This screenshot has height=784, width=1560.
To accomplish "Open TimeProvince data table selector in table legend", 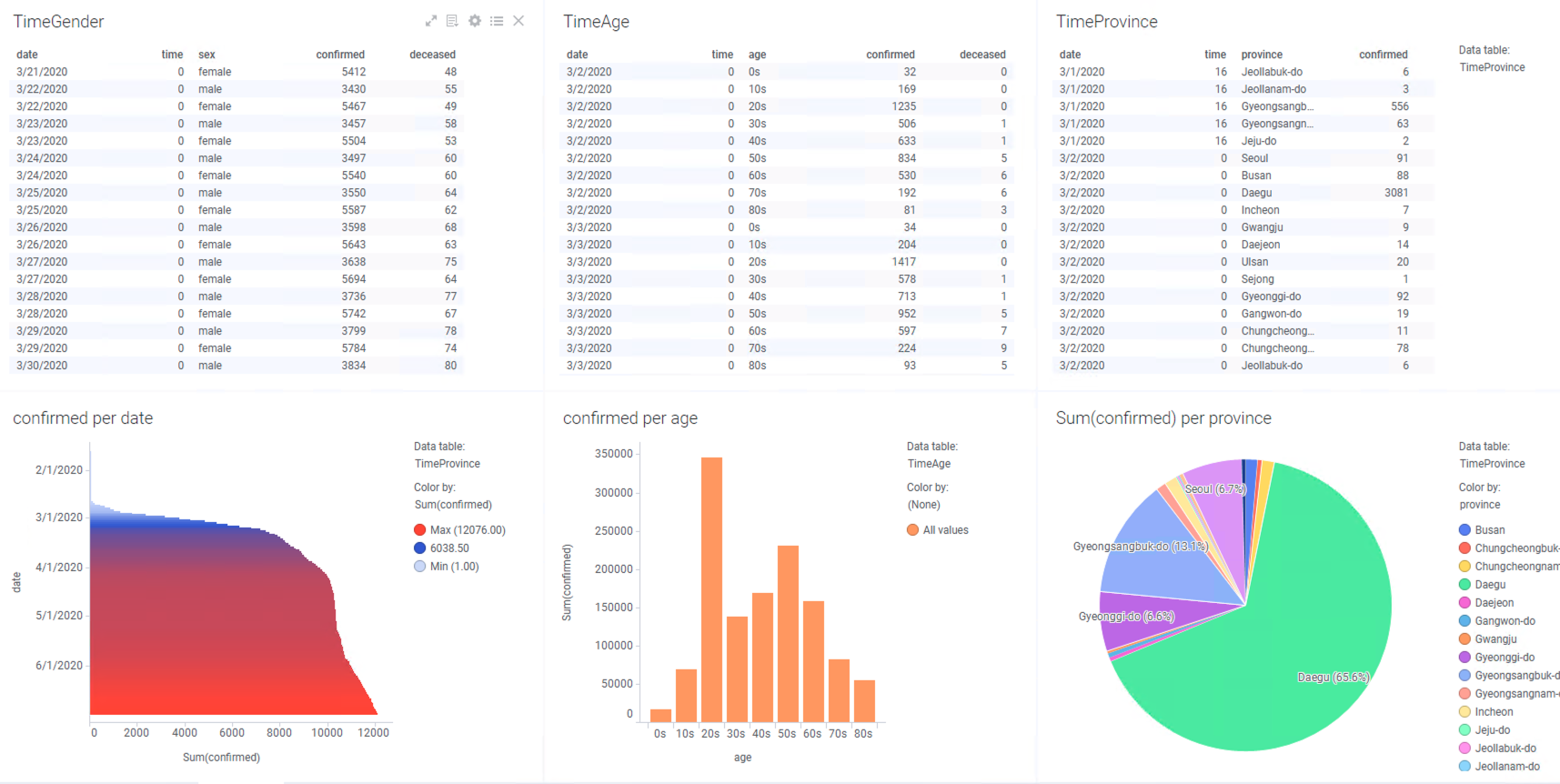I will 1492,67.
